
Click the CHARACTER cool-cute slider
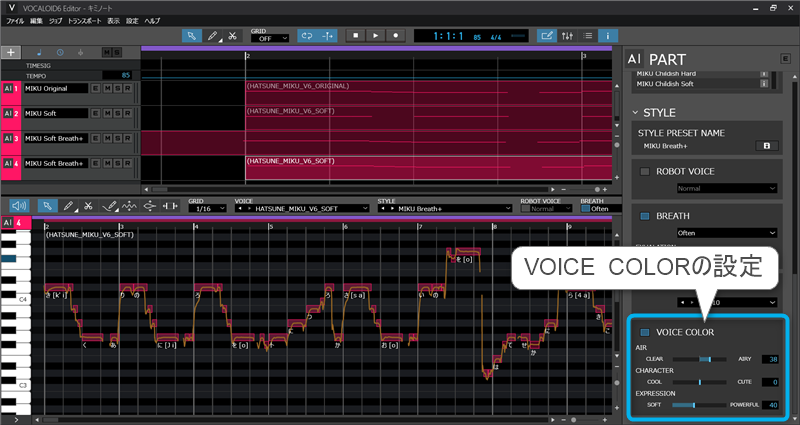pyautogui.click(x=699, y=382)
